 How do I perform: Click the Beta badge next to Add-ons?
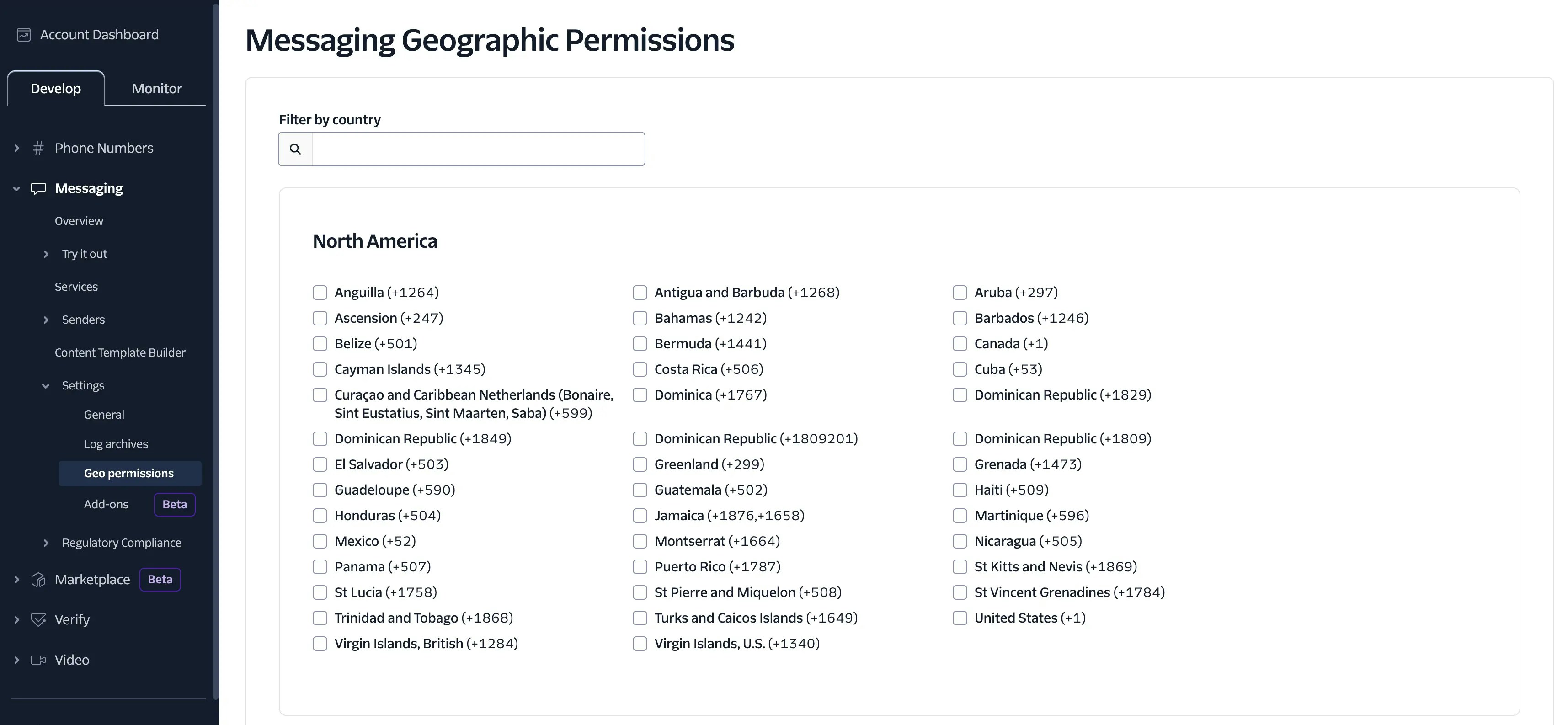click(x=175, y=505)
